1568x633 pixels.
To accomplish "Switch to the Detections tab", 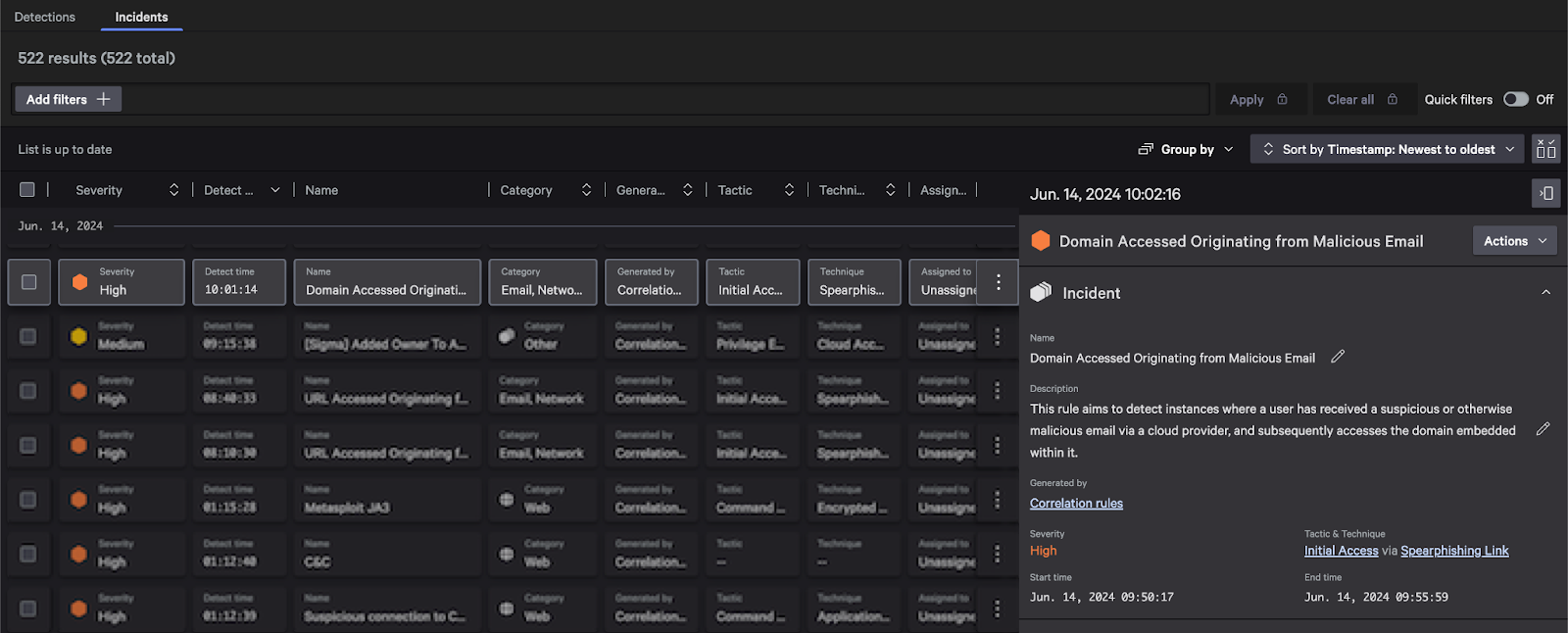I will point(45,17).
